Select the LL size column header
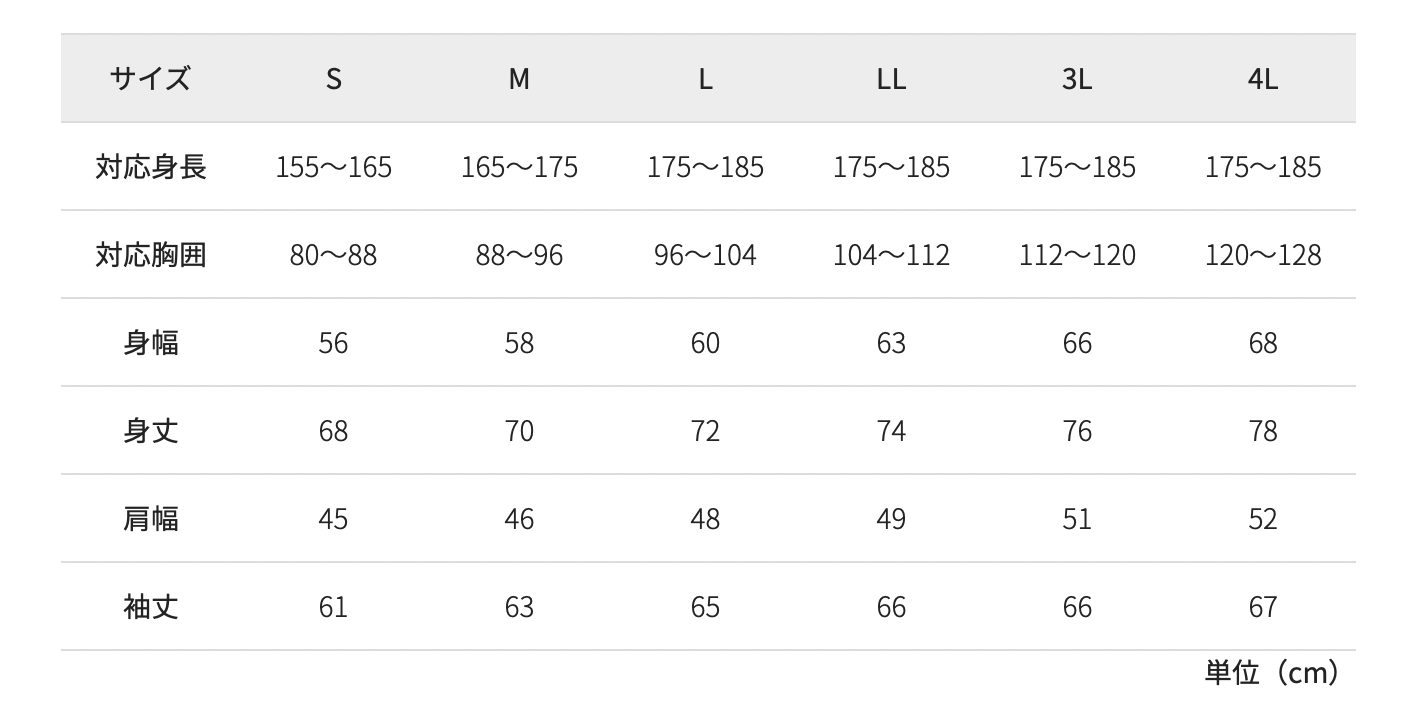Screen dimensions: 1407x728 pyautogui.click(x=890, y=79)
